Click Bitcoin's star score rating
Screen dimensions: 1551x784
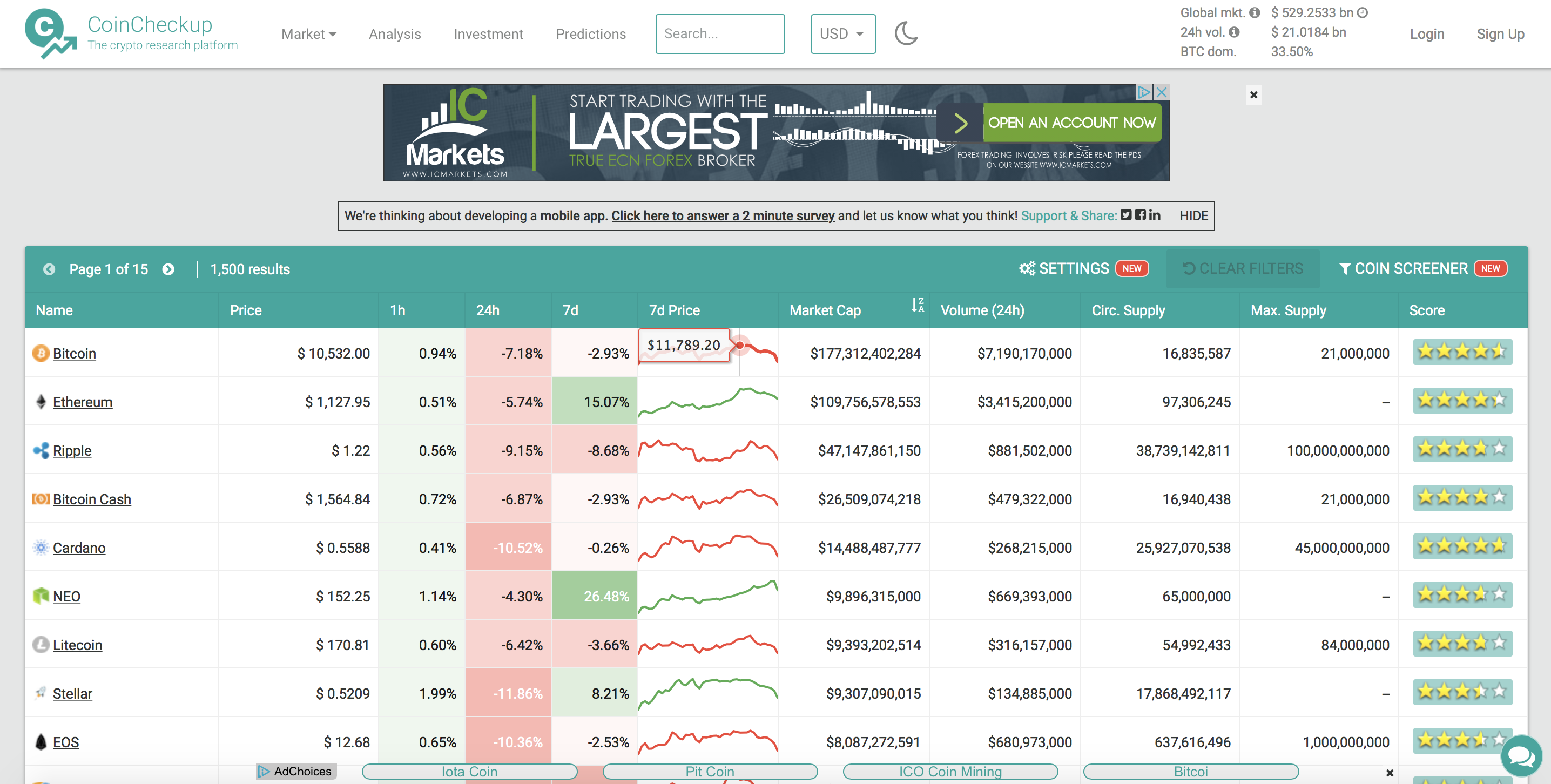point(1462,352)
